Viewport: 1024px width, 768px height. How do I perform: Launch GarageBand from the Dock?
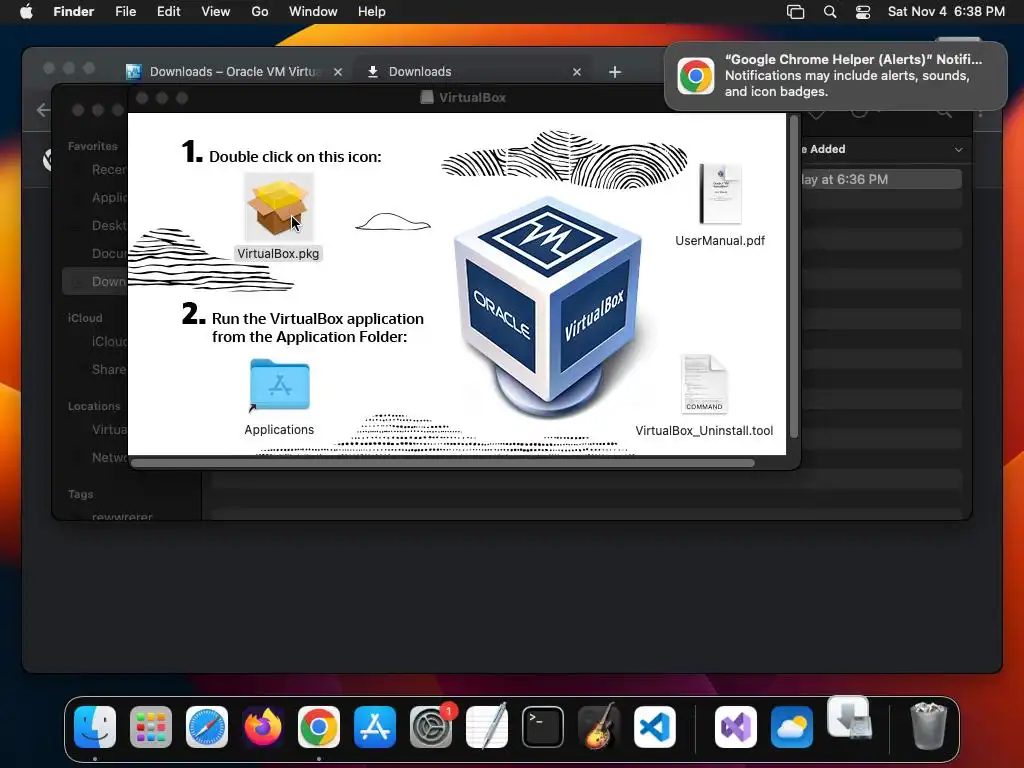(x=599, y=727)
